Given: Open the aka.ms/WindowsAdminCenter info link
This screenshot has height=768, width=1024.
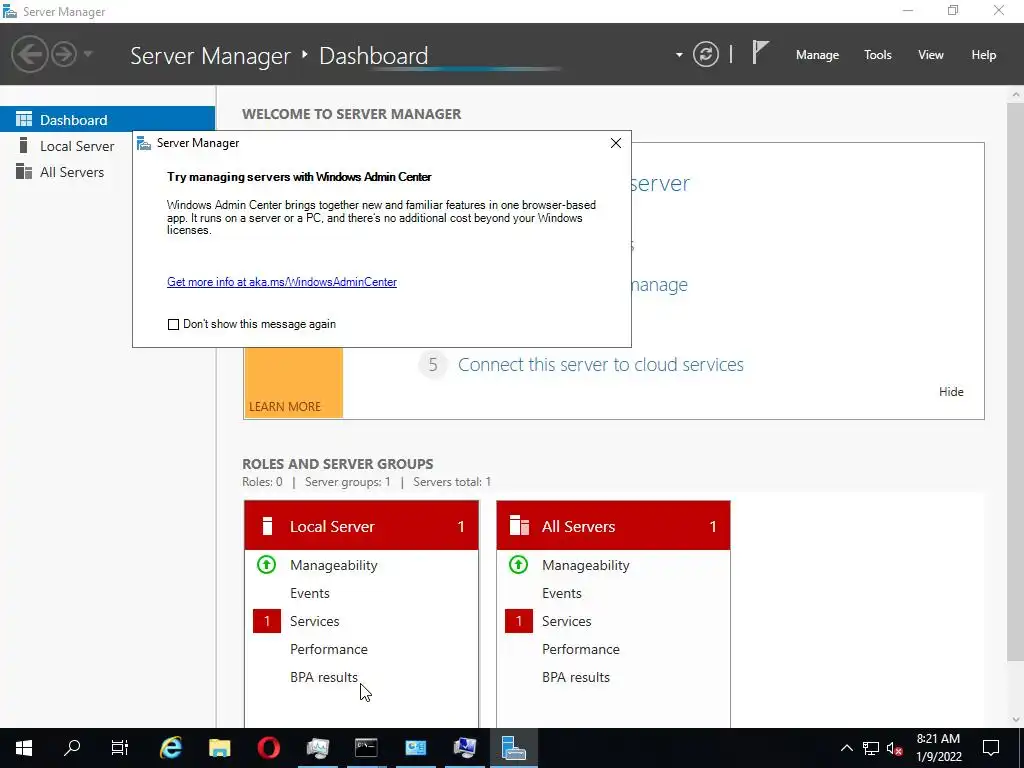Looking at the screenshot, I should pos(281,282).
